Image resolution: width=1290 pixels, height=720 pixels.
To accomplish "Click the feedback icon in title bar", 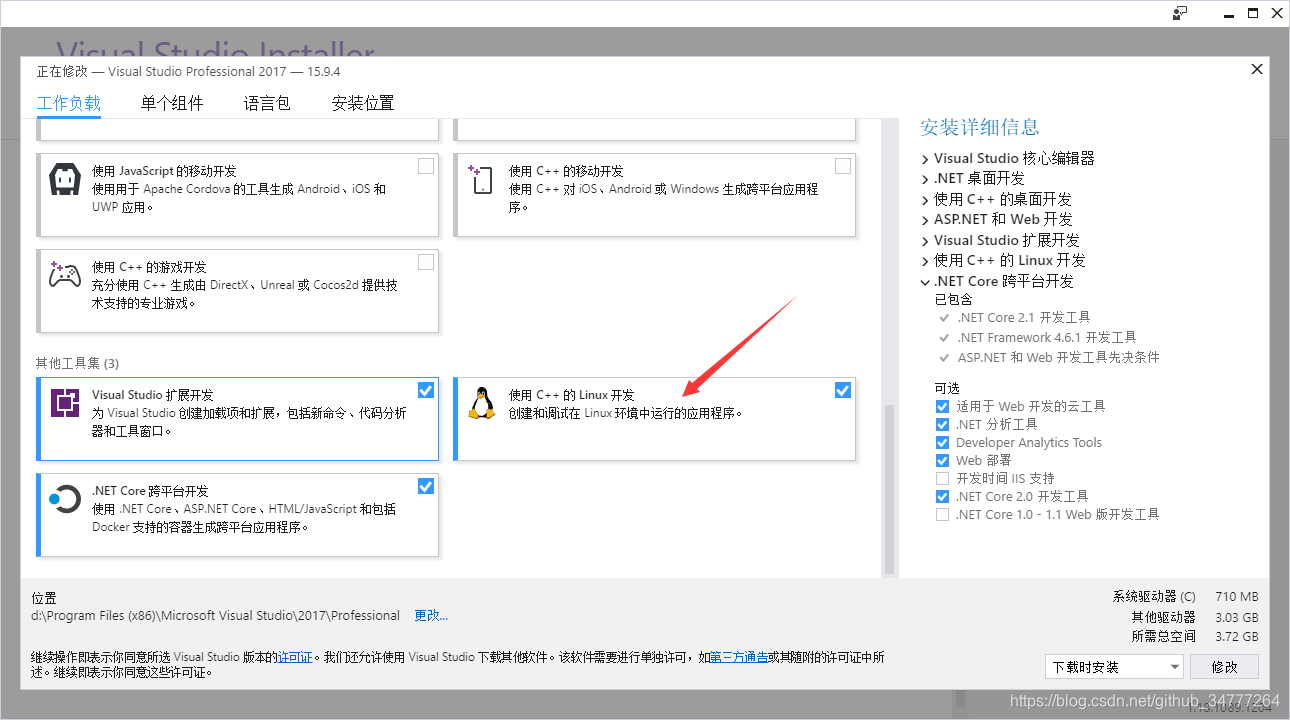I will (1181, 13).
